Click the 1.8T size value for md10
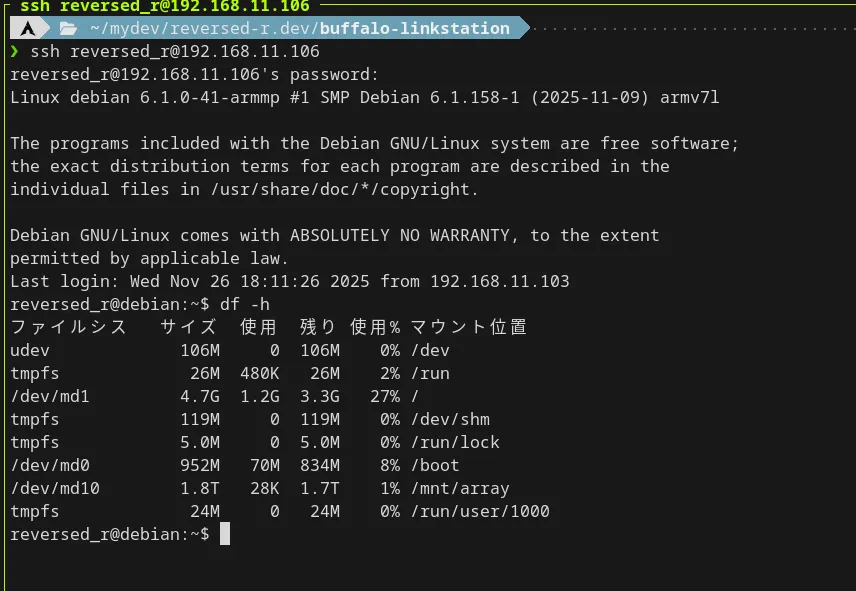The width and height of the screenshot is (856, 591). [200, 488]
